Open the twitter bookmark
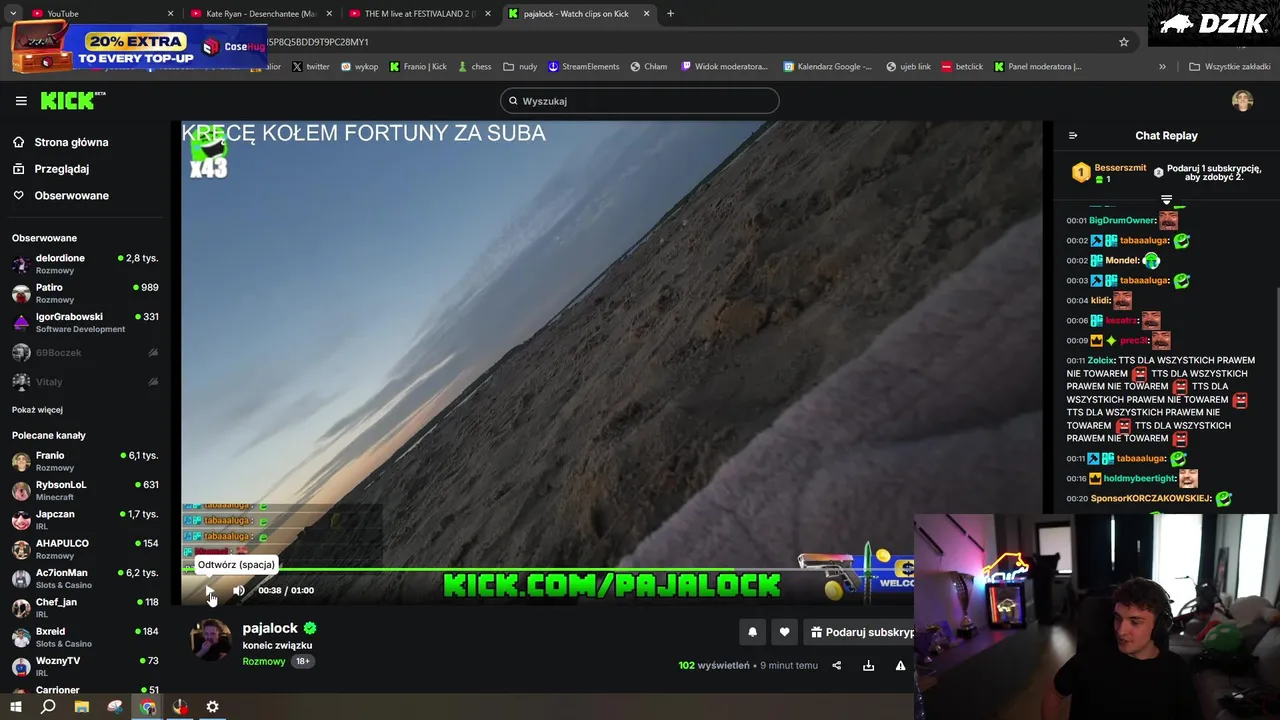 coord(310,67)
